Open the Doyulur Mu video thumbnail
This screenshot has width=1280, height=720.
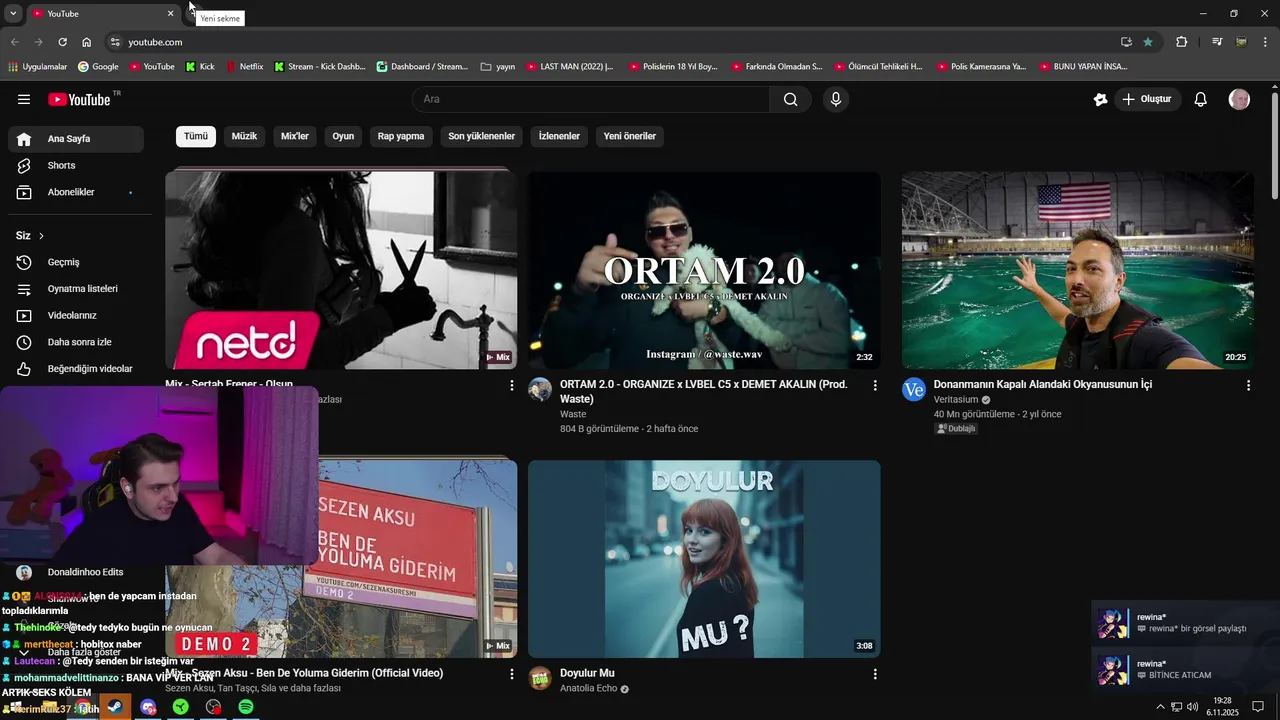[704, 559]
